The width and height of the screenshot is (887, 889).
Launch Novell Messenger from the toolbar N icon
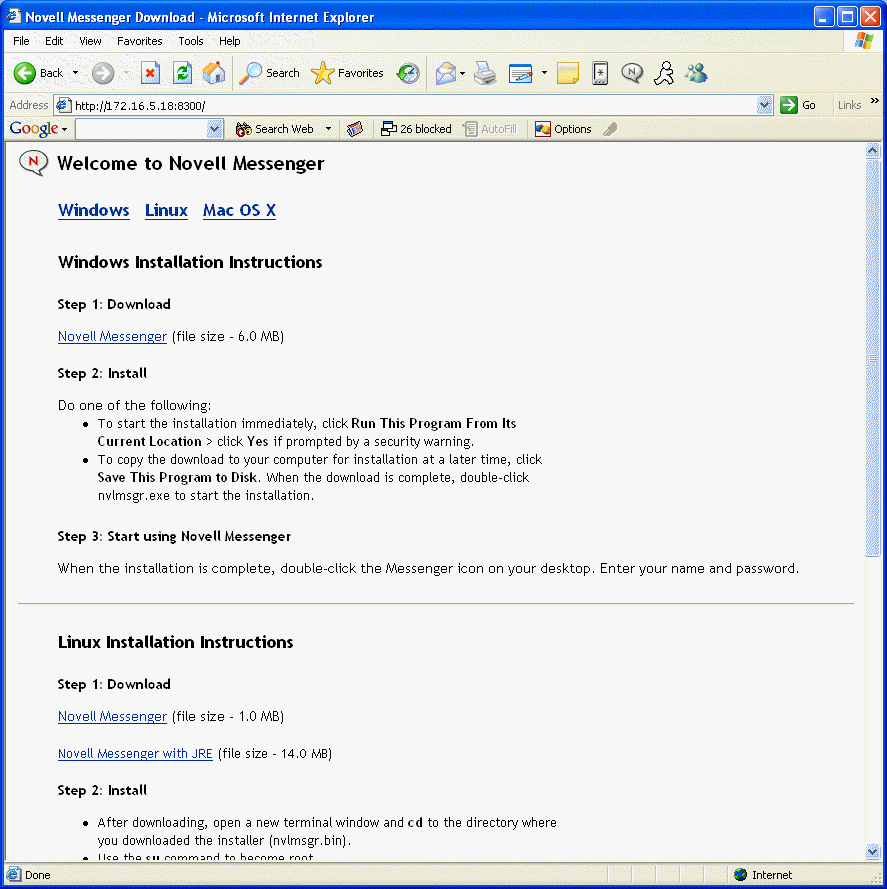click(632, 73)
